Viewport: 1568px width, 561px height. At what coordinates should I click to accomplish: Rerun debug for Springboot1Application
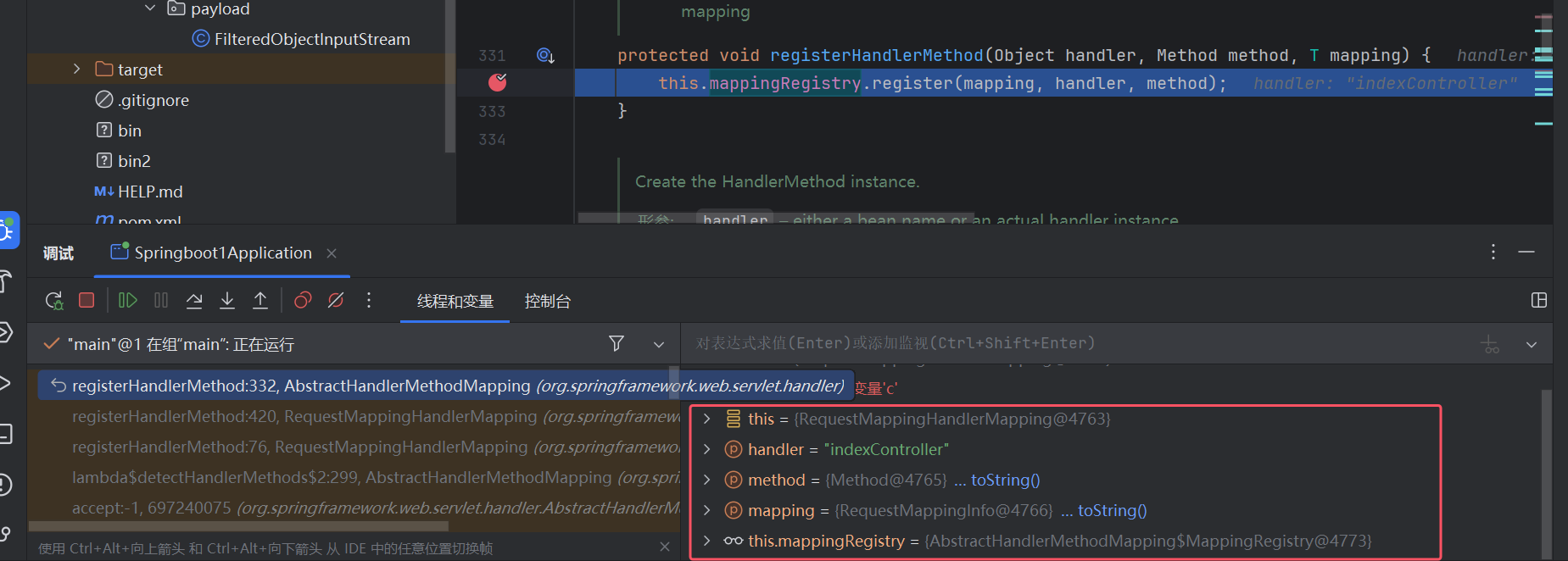(53, 300)
